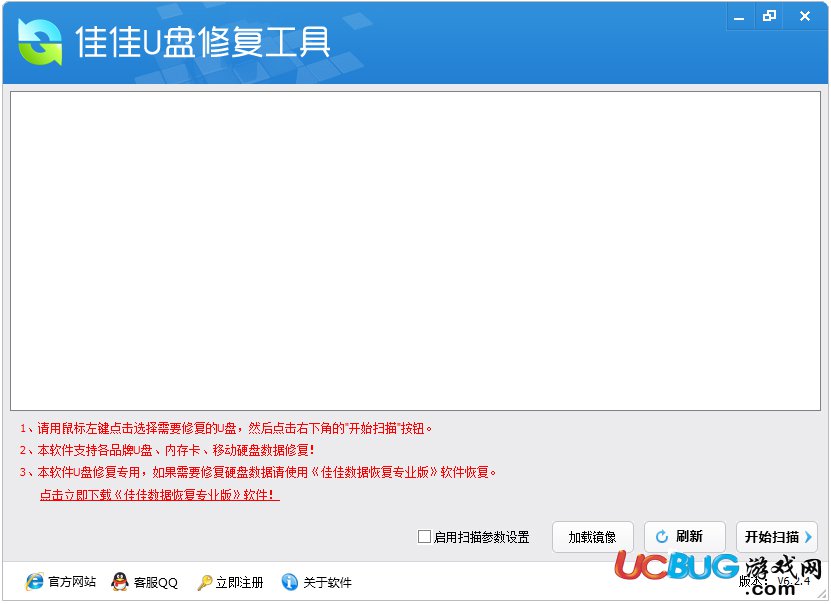This screenshot has height=604, width=831.
Task: Minimize the window
Action: click(739, 17)
